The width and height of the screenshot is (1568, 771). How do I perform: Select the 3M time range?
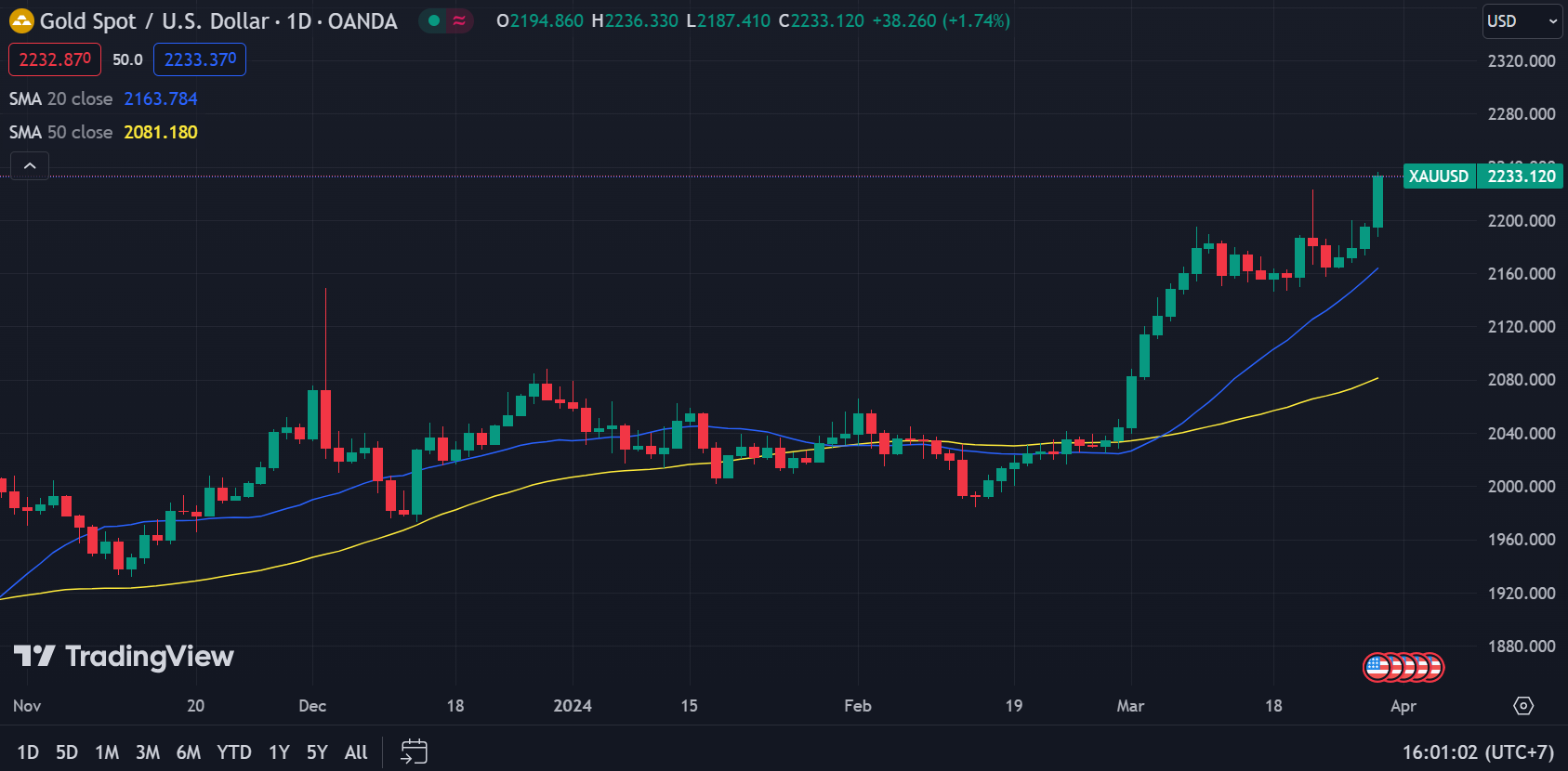click(x=148, y=752)
